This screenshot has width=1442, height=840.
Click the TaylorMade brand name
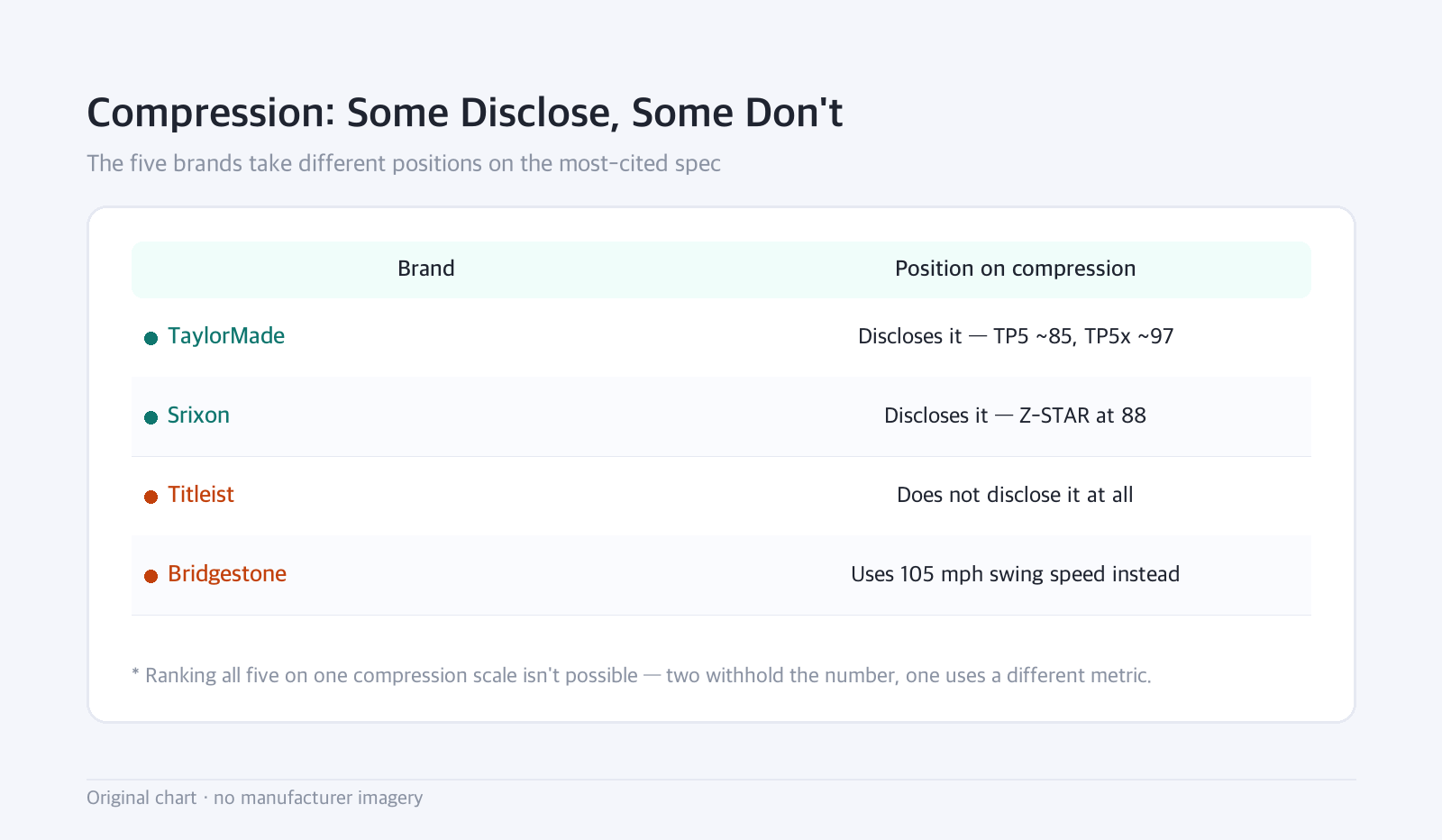(226, 336)
